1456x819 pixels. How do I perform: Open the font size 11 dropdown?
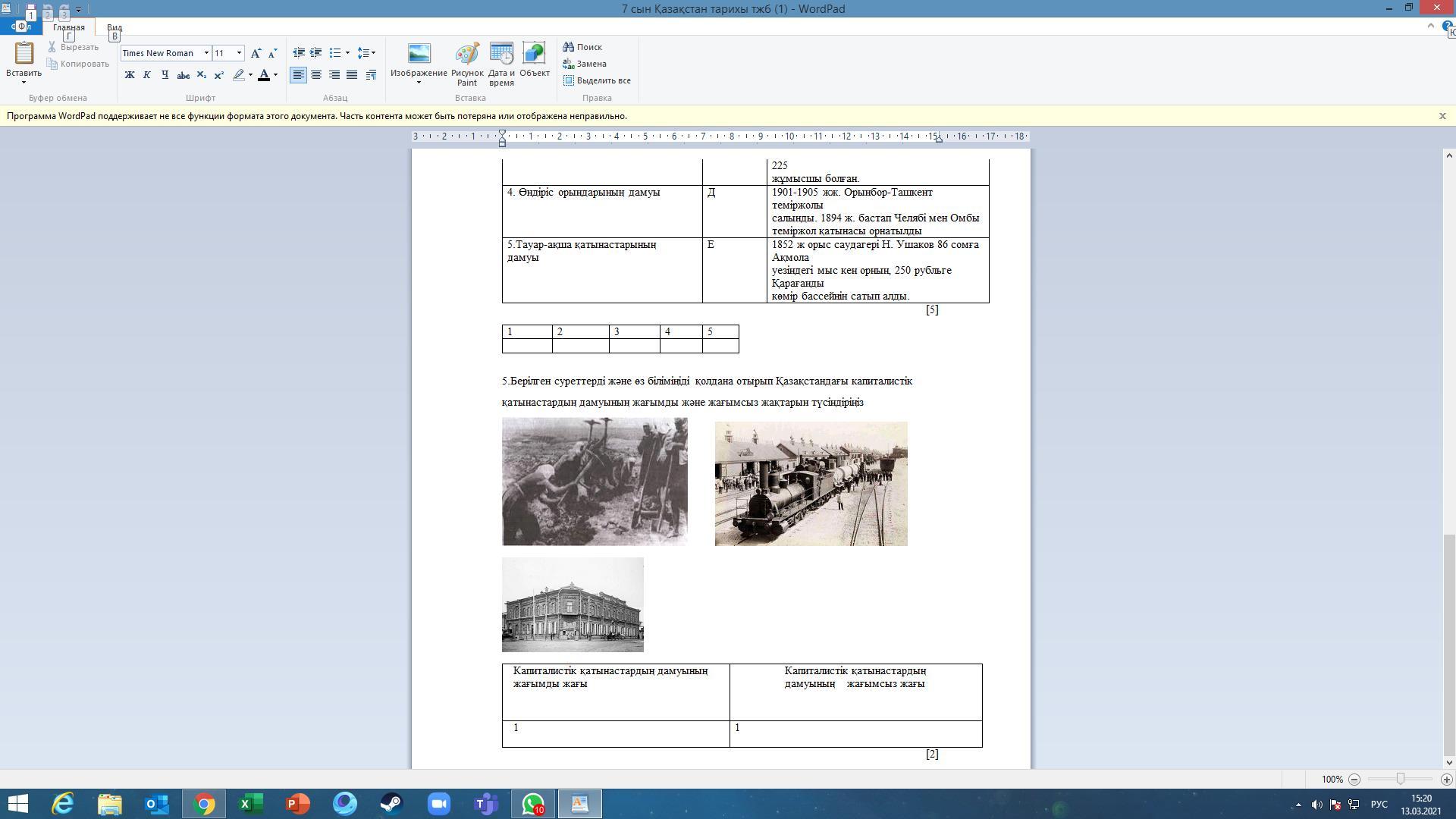[x=239, y=53]
